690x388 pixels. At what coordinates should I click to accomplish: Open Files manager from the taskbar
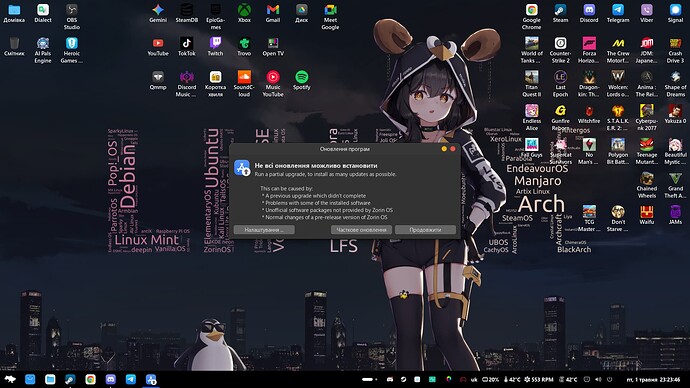point(50,379)
